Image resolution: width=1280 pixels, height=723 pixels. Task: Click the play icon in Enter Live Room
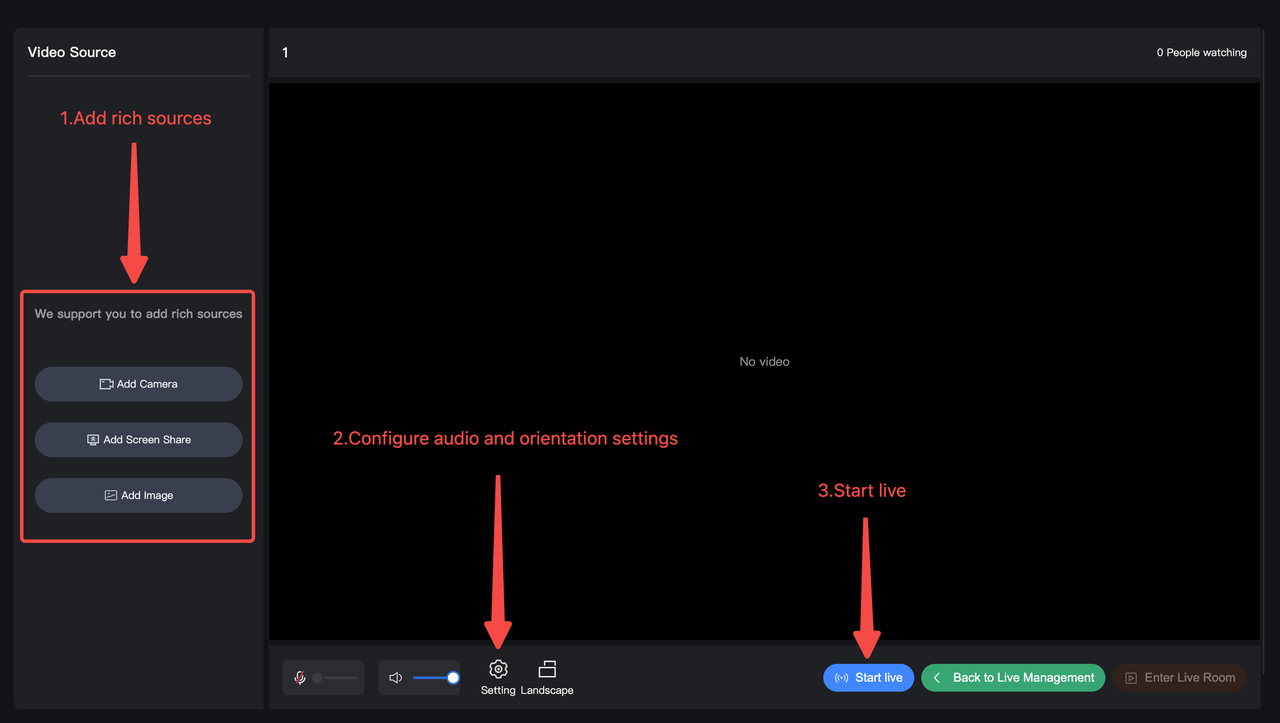(1131, 678)
